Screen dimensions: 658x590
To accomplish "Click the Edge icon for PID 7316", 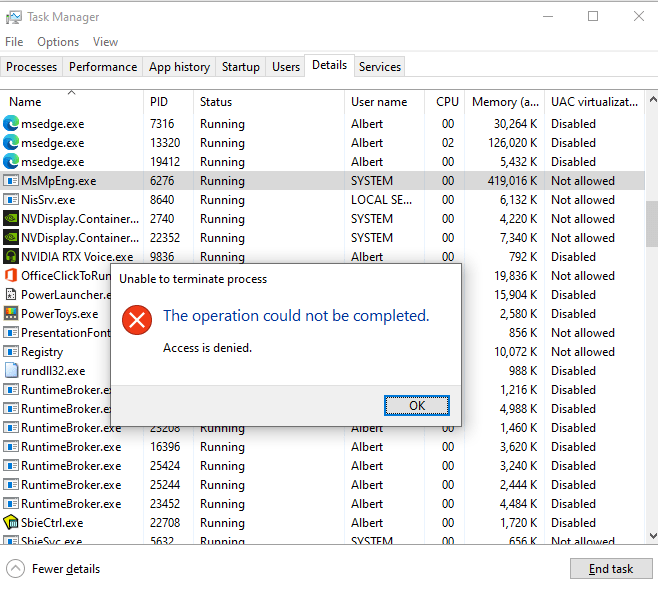I will pyautogui.click(x=11, y=124).
